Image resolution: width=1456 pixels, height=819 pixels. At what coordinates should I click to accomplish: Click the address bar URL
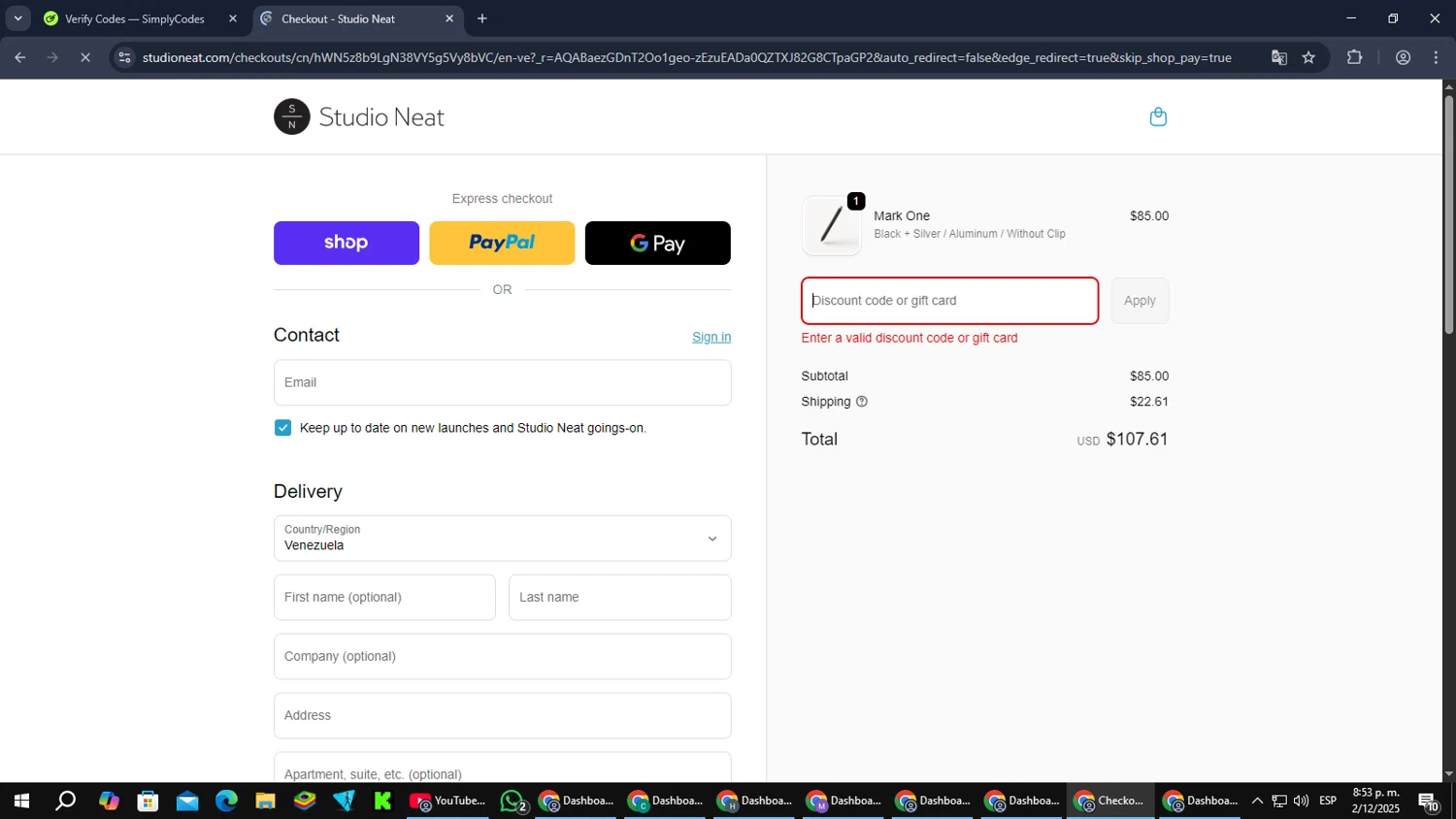point(686,57)
